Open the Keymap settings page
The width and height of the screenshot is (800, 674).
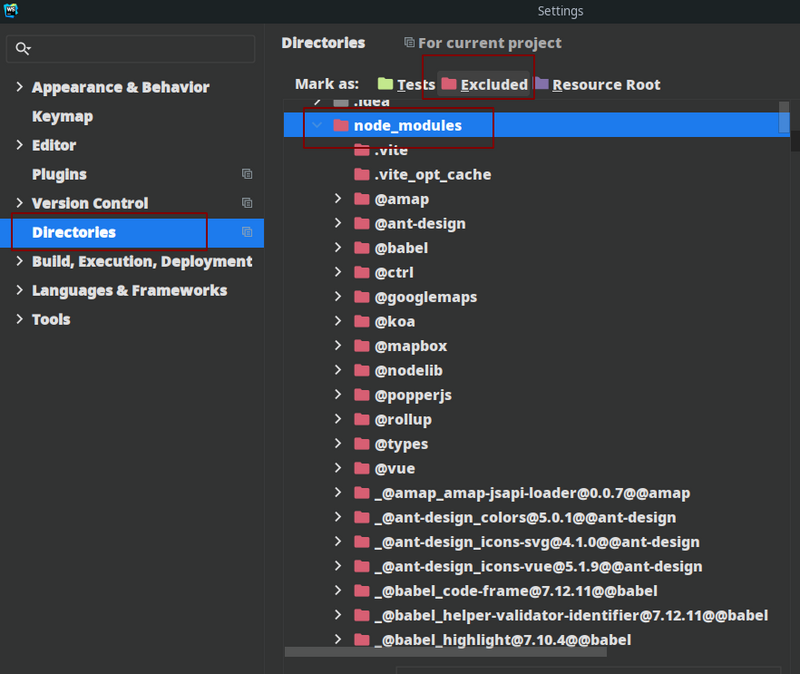[x=63, y=116]
